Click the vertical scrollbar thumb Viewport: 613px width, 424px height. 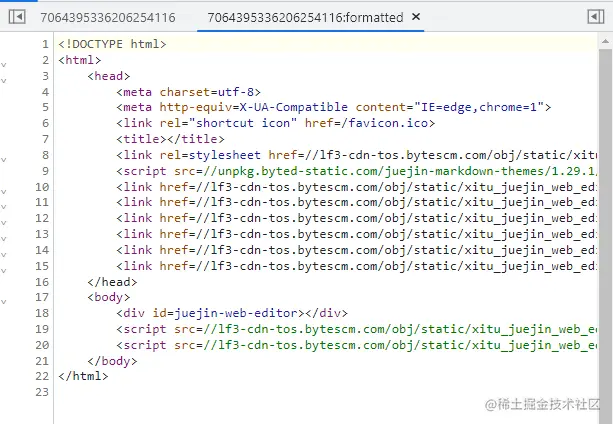click(x=605, y=234)
